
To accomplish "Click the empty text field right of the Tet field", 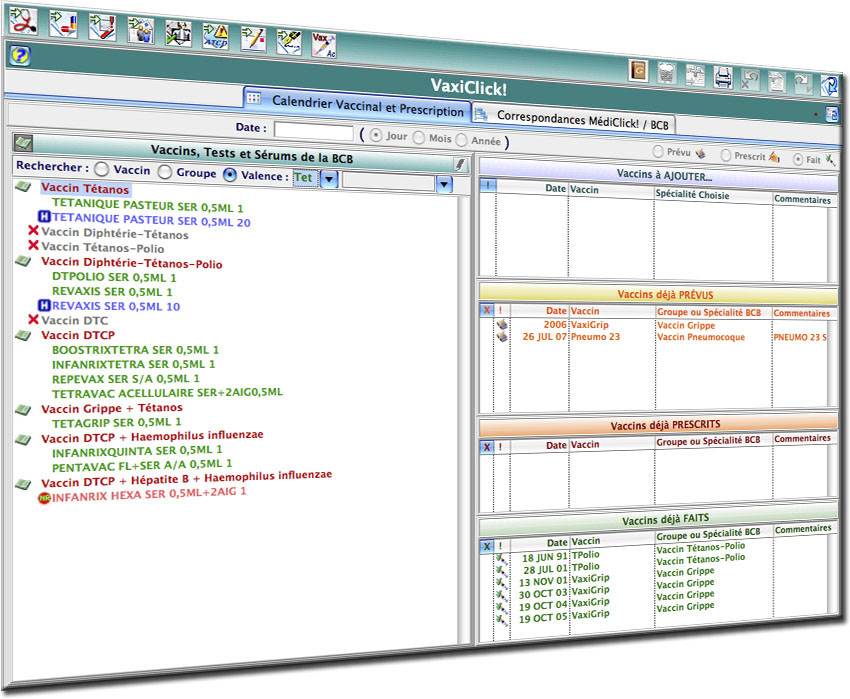I will click(389, 182).
